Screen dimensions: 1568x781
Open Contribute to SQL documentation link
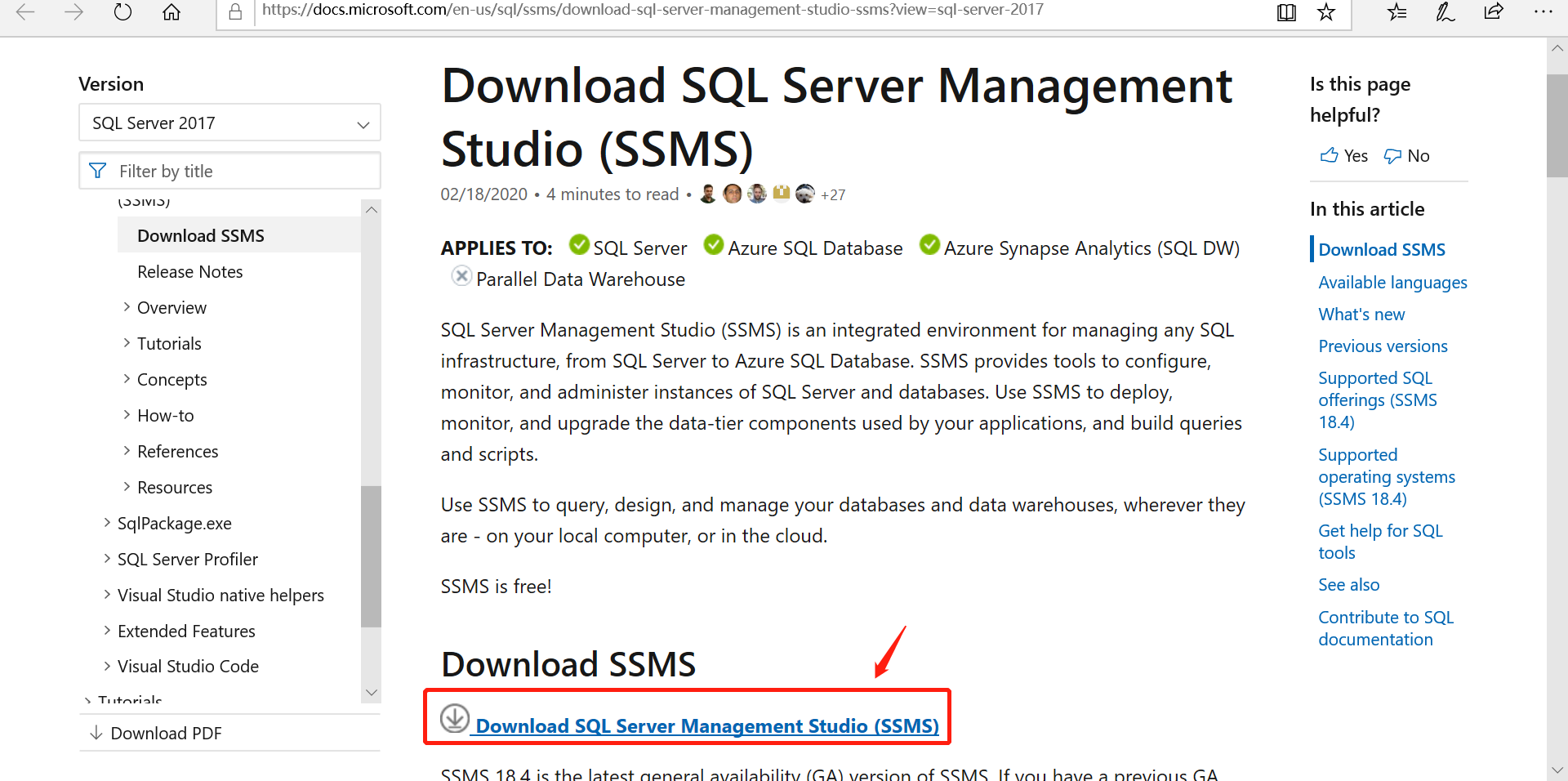pyautogui.click(x=1386, y=627)
